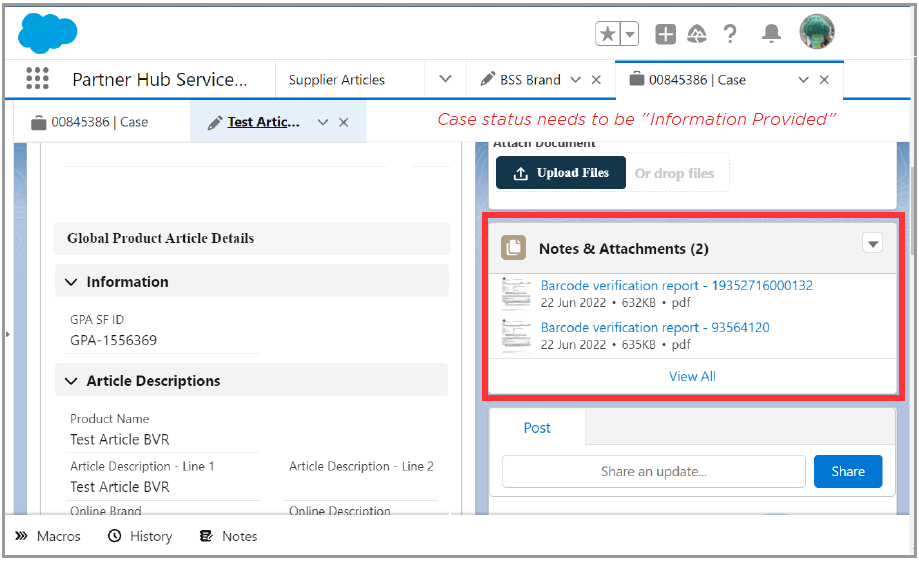Open the Help question mark

(730, 34)
